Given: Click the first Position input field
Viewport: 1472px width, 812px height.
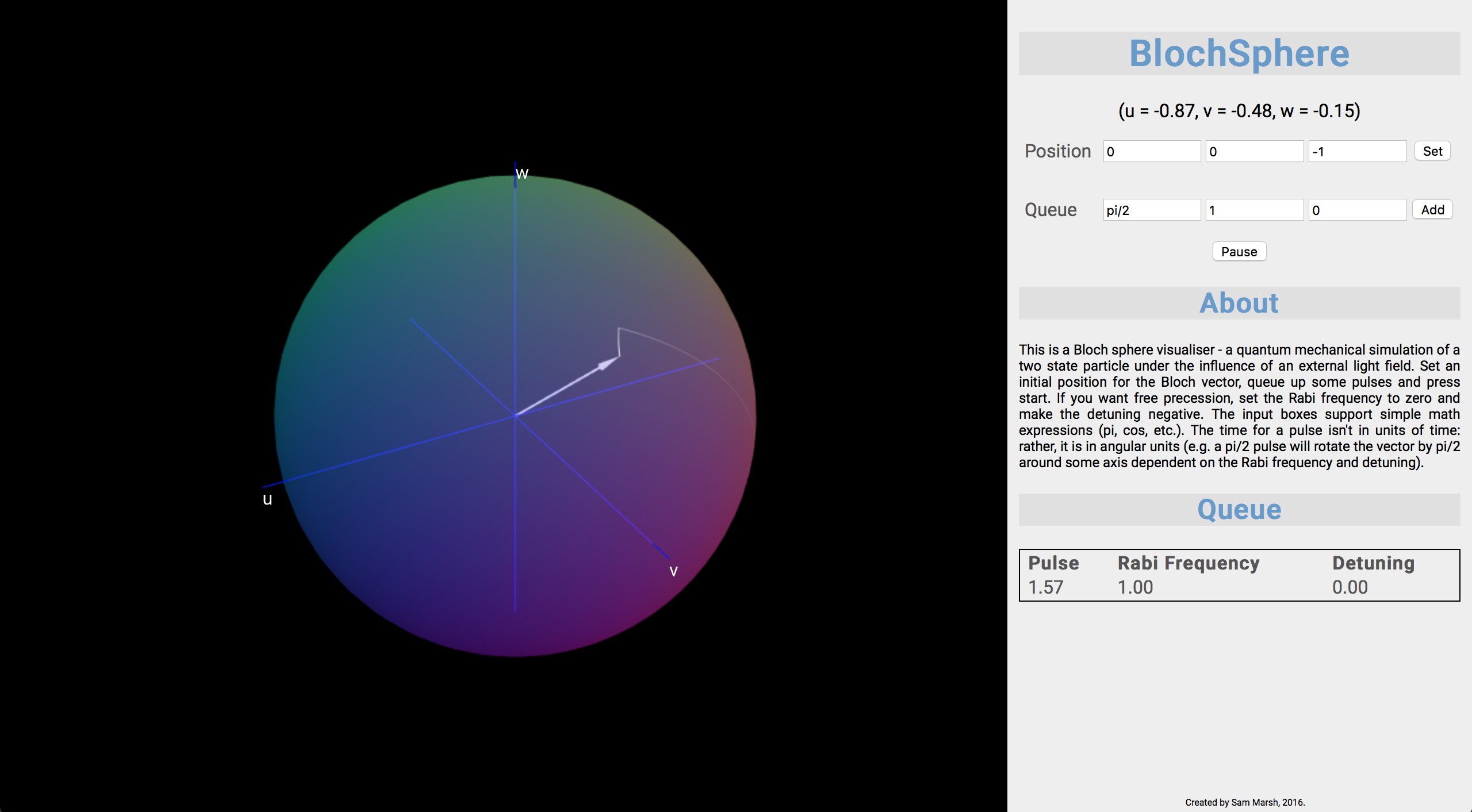Looking at the screenshot, I should (x=1151, y=152).
